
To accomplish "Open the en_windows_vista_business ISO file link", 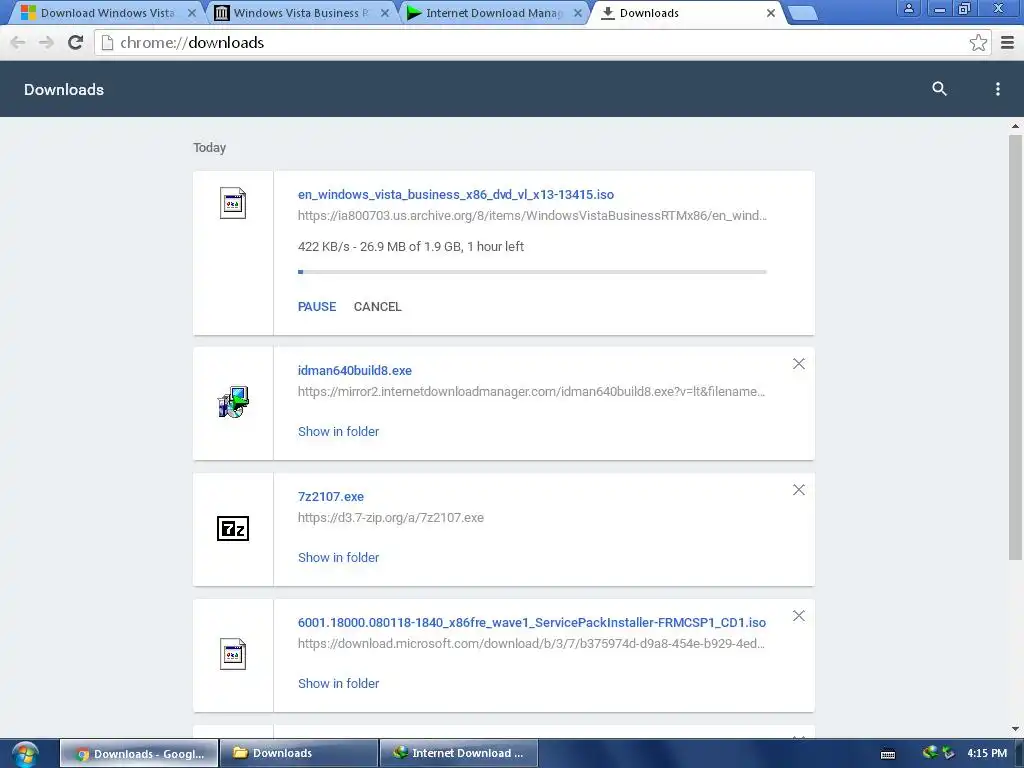I will [x=456, y=195].
